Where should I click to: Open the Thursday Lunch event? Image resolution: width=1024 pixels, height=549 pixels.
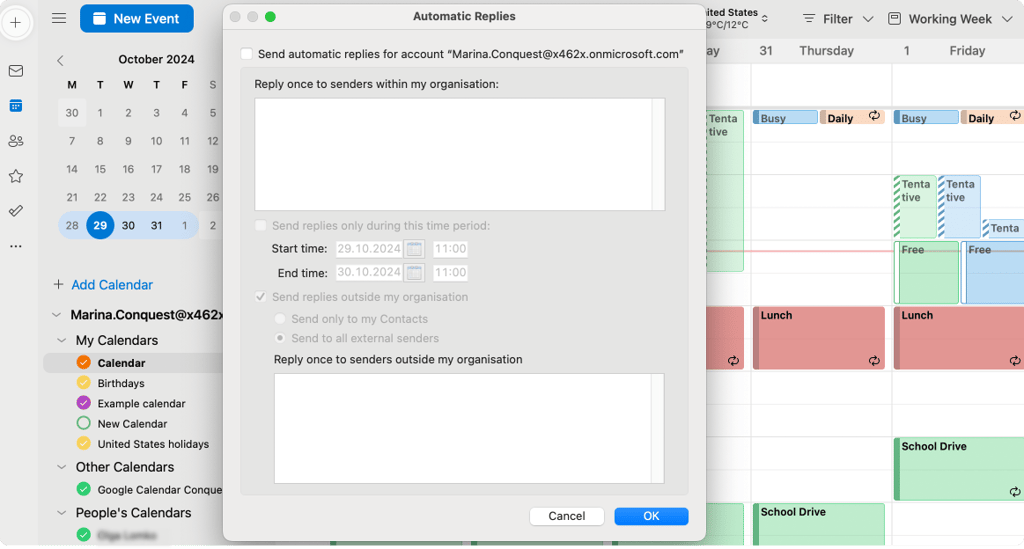[818, 338]
